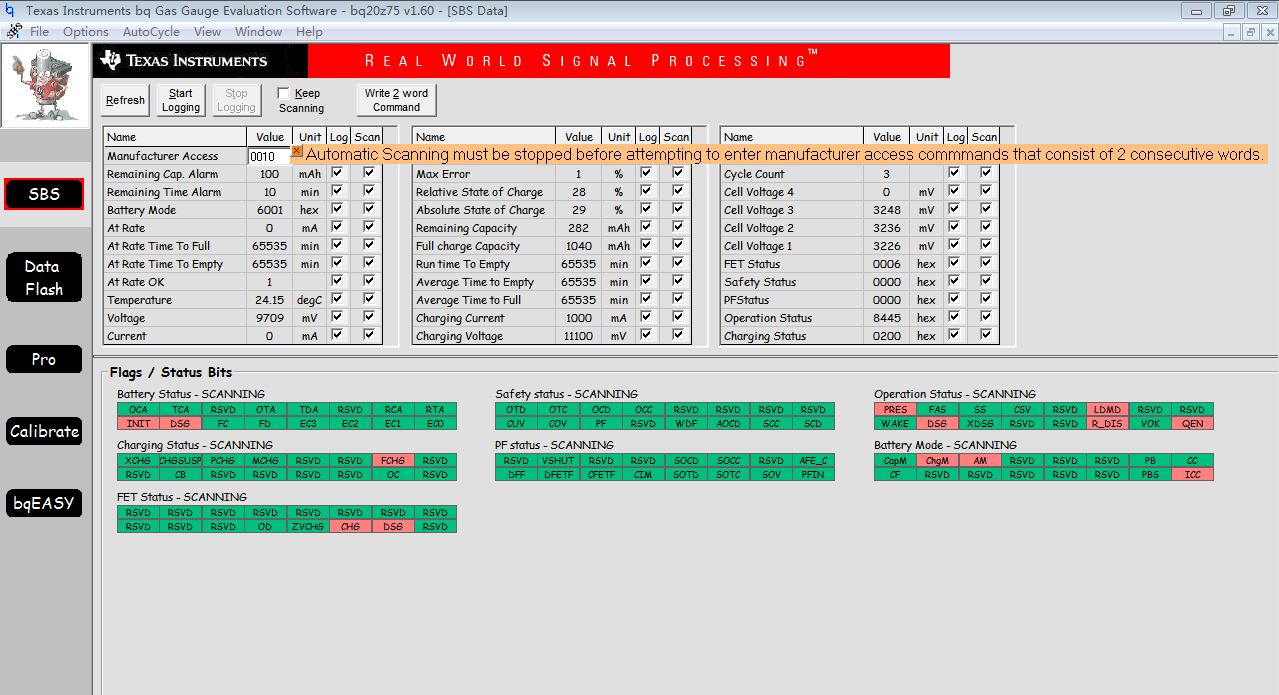Click the Operation Status value 8445
The width and height of the screenshot is (1279, 695).
886,318
